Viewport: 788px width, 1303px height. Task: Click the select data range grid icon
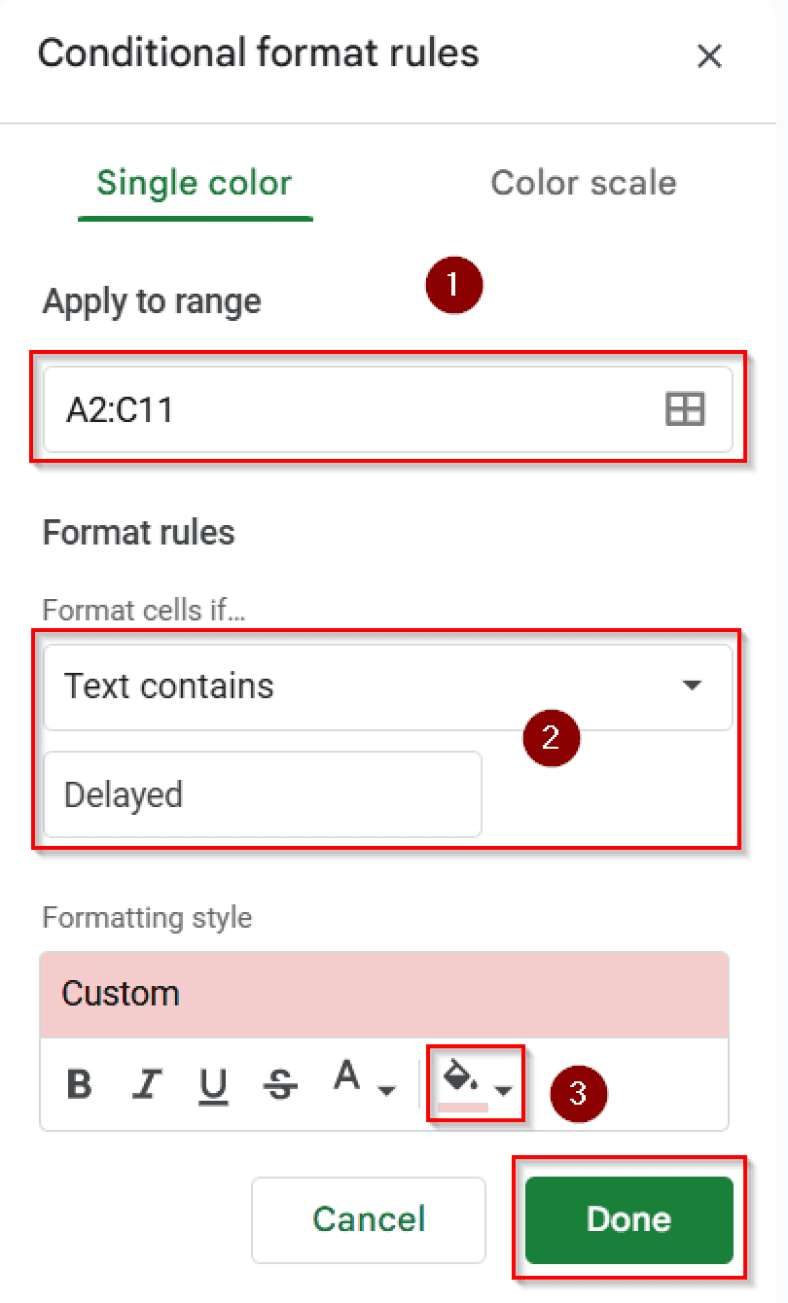click(x=685, y=409)
